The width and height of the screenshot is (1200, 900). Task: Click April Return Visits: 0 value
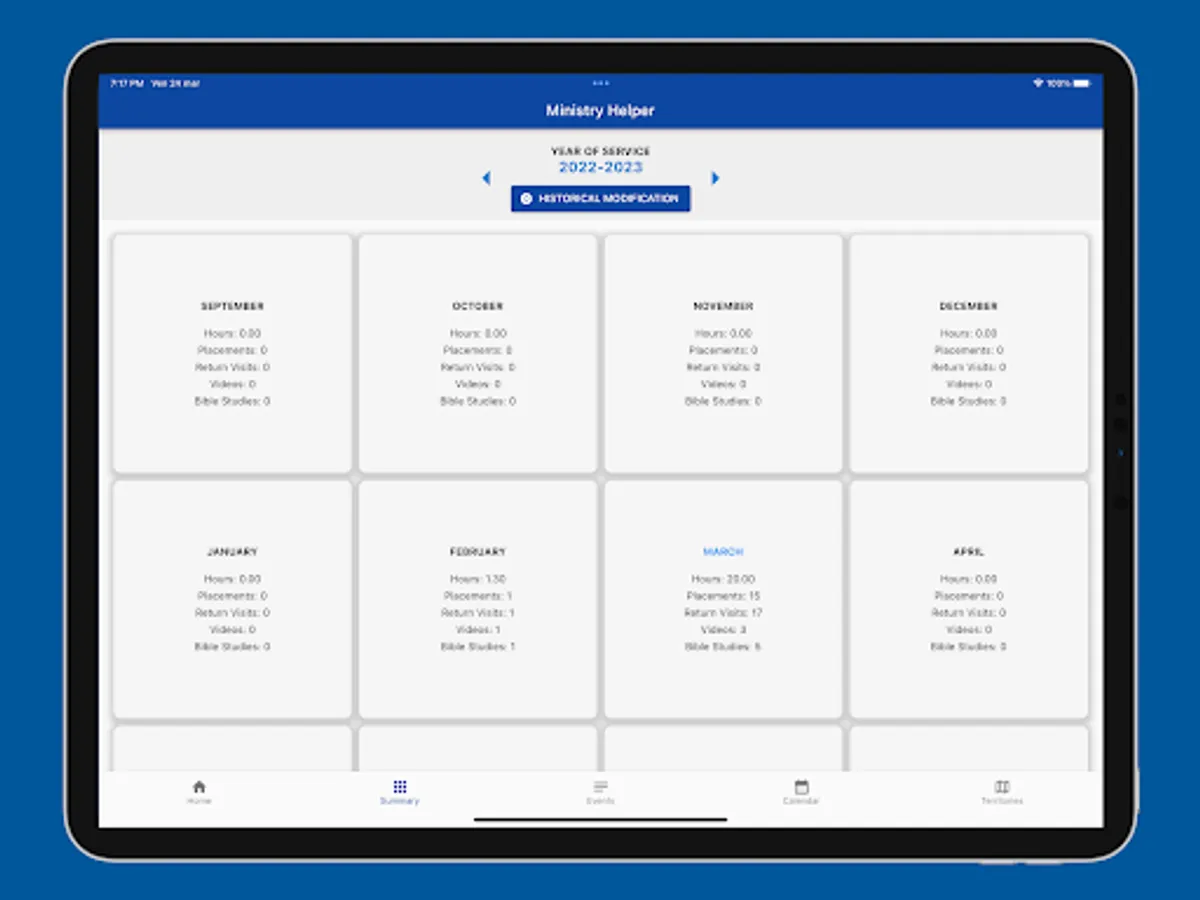point(968,613)
